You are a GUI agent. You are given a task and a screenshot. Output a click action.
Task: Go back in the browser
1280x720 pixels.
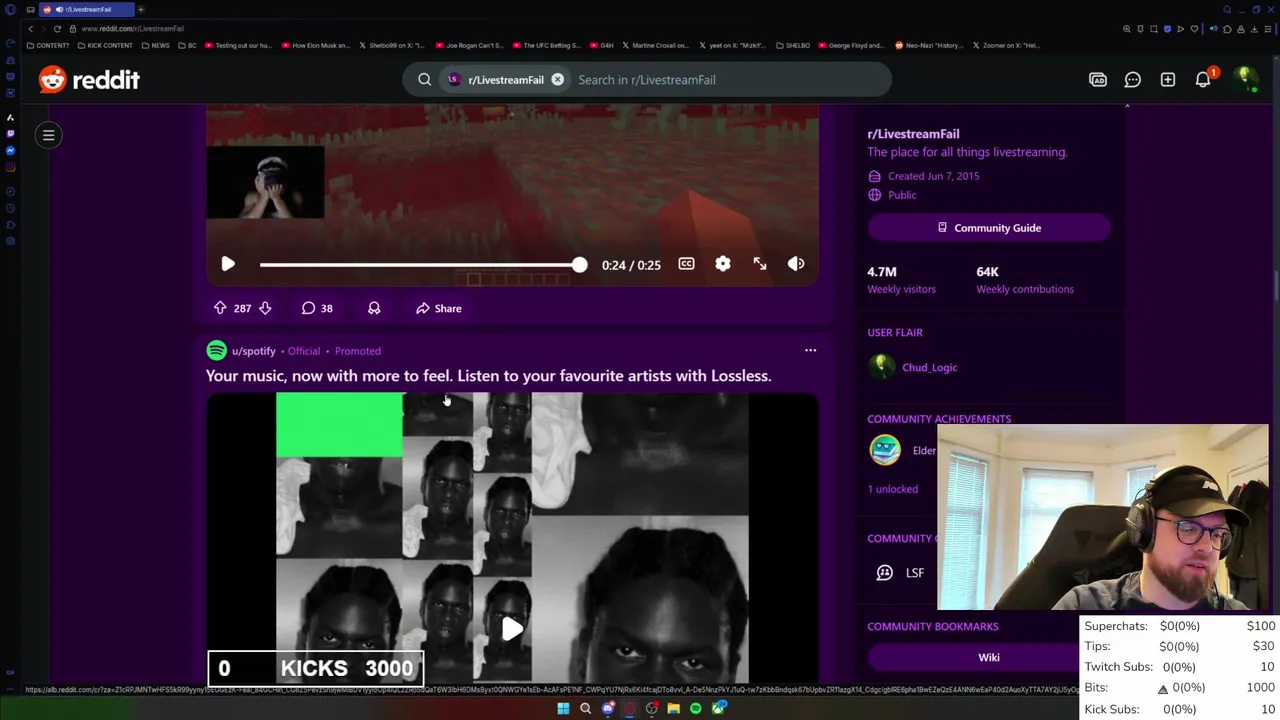point(31,28)
